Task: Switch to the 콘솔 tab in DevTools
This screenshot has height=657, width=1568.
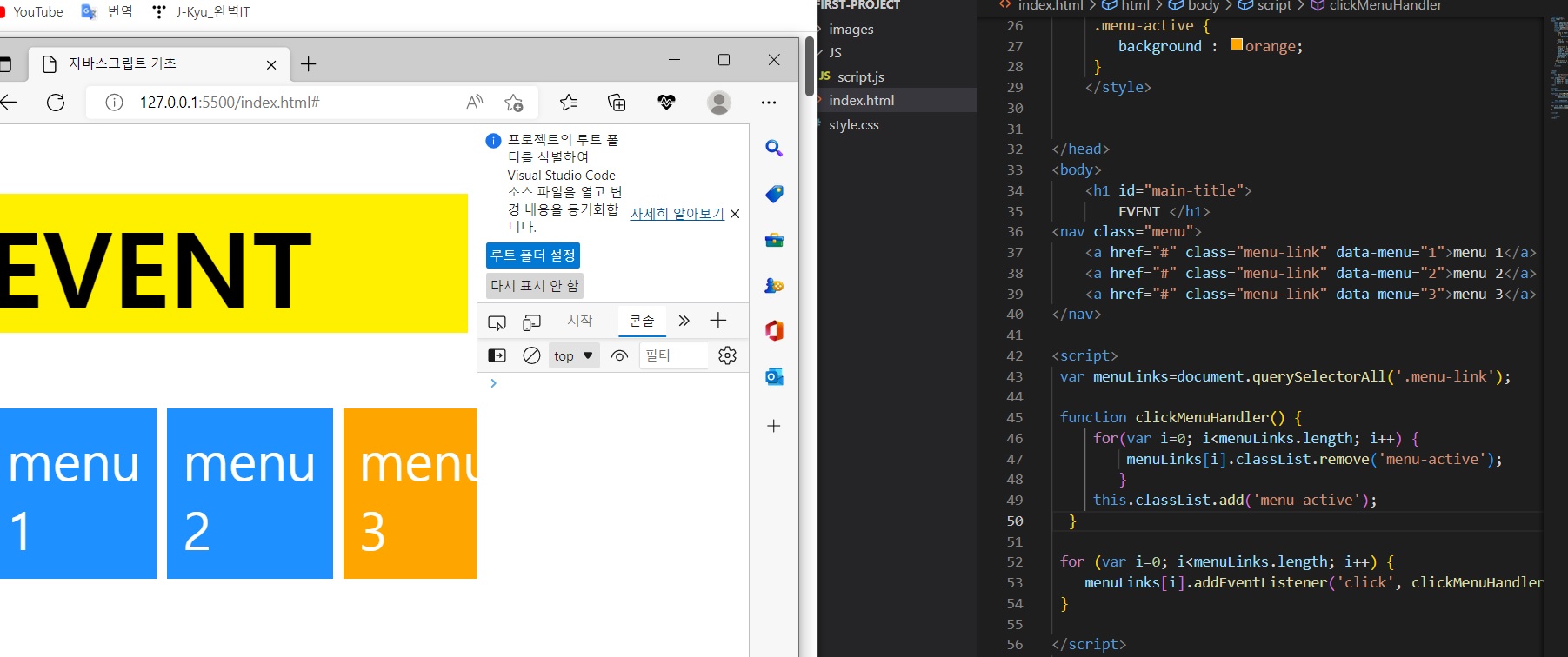Action: tap(642, 321)
